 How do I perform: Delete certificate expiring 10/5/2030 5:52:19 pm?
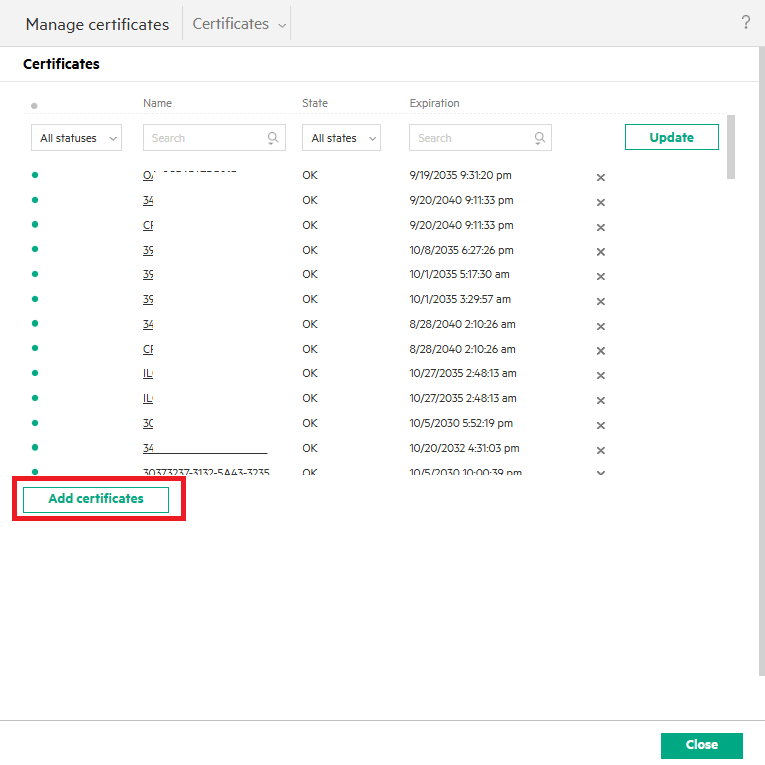pos(601,425)
